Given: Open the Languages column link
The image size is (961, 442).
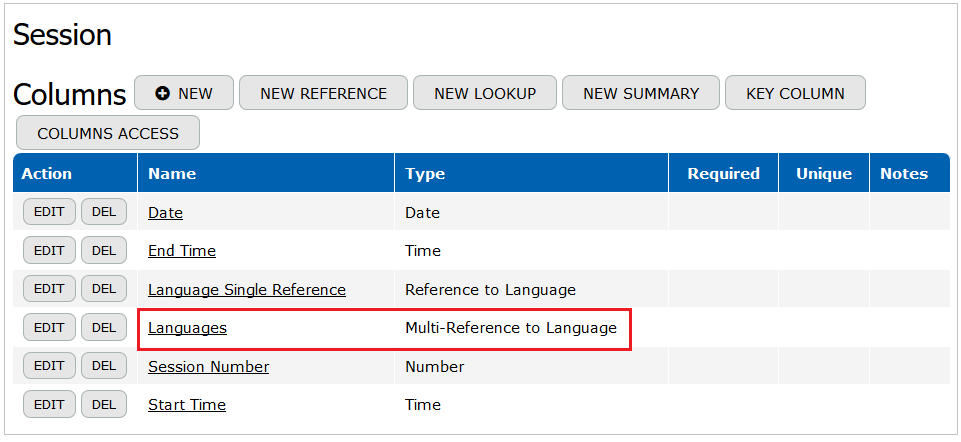Looking at the screenshot, I should (188, 328).
